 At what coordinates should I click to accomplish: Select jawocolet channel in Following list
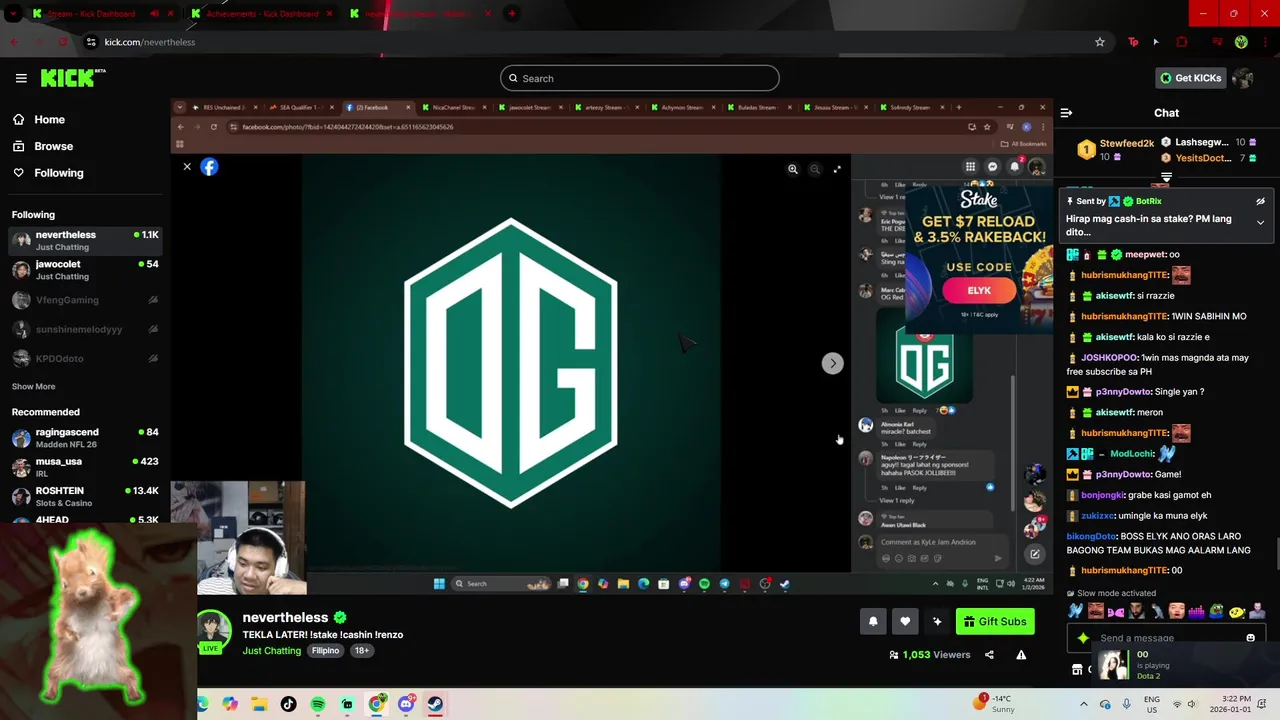tap(85, 270)
